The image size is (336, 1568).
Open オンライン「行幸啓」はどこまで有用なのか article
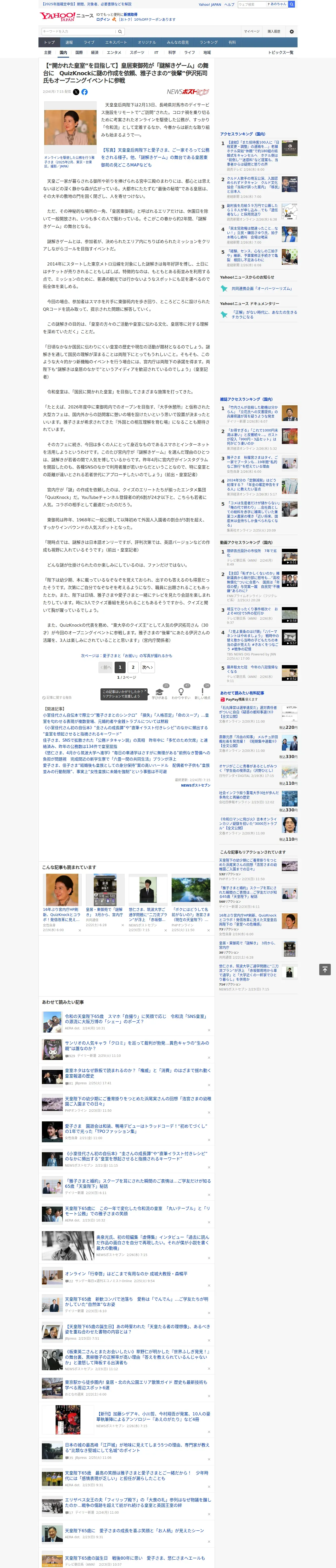[x=126, y=1273]
